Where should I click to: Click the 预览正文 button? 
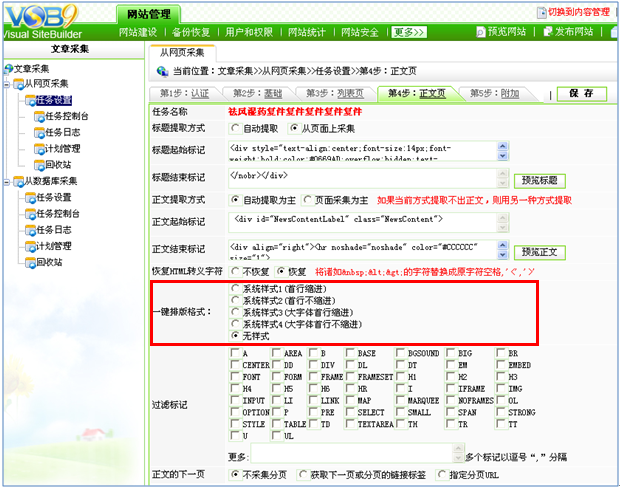click(x=539, y=252)
